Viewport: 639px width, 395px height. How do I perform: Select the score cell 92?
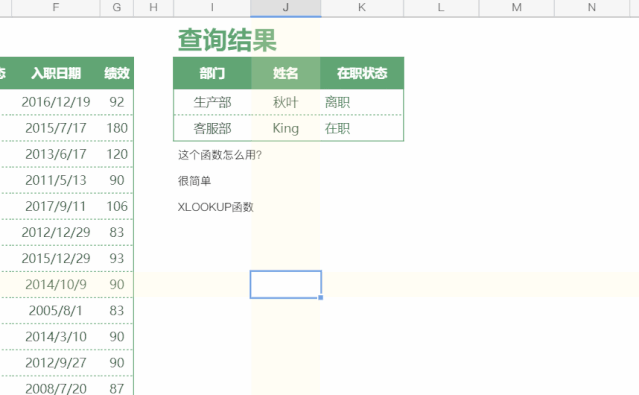[117, 102]
